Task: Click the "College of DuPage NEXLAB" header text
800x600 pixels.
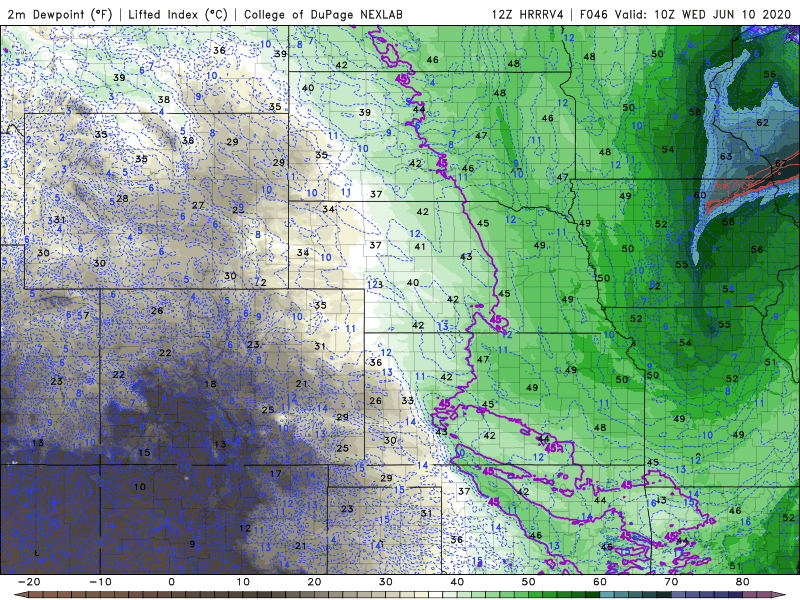Action: click(323, 15)
